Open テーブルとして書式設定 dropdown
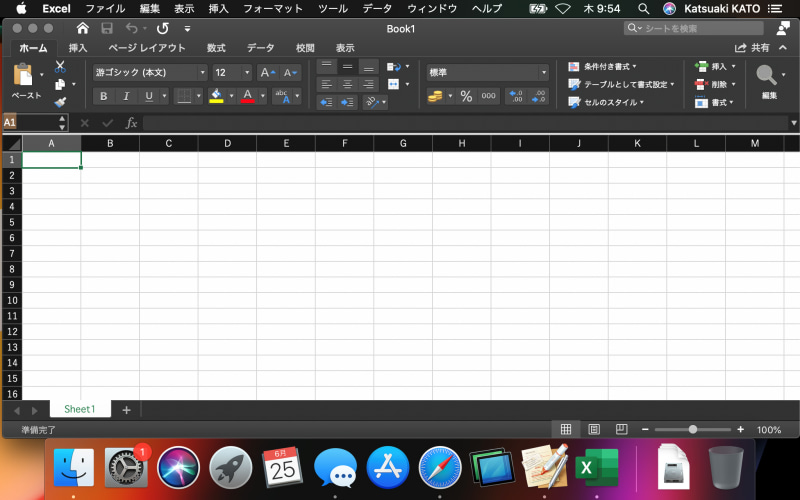This screenshot has height=500, width=800. [621, 84]
